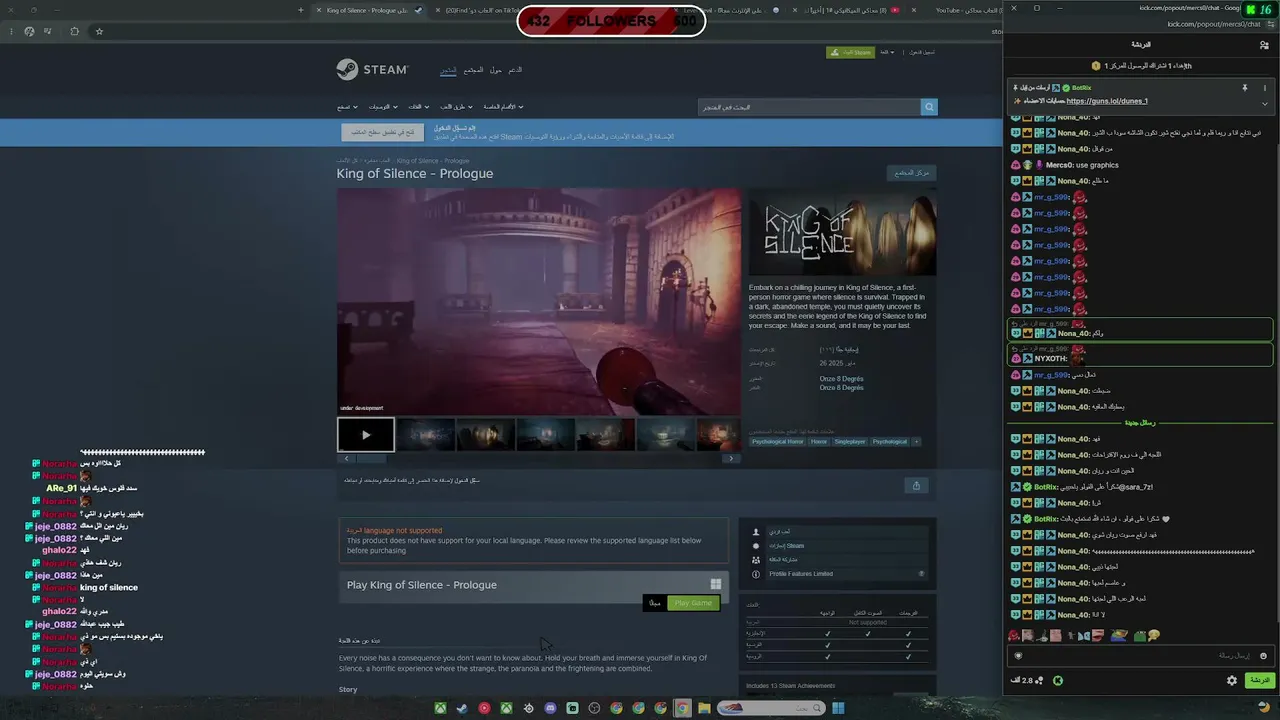Focus the Steam store search field
Image resolution: width=1280 pixels, height=720 pixels.
coord(809,107)
